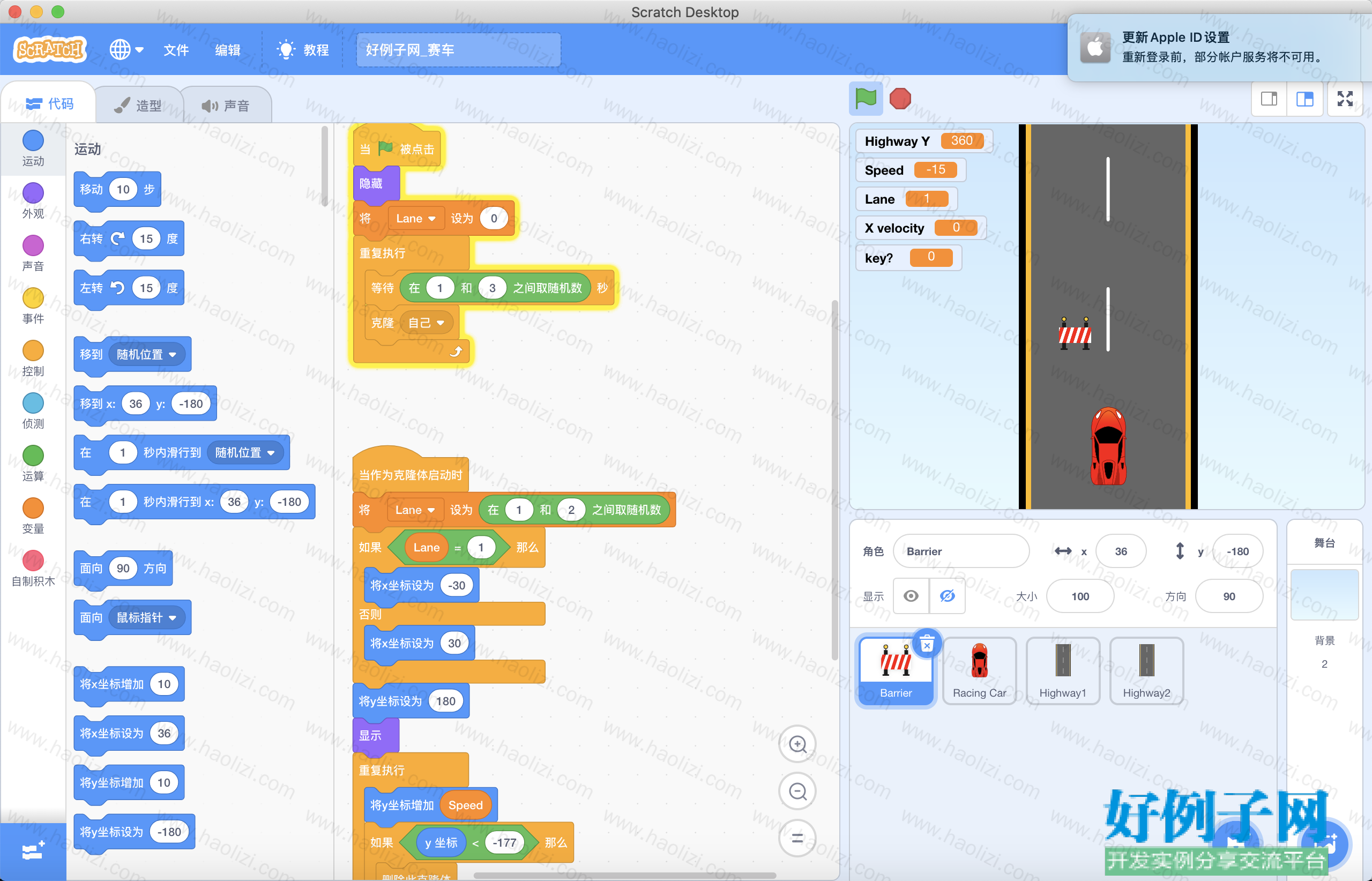The width and height of the screenshot is (1372, 881).
Task: Open the Scratch logo home
Action: pos(50,49)
